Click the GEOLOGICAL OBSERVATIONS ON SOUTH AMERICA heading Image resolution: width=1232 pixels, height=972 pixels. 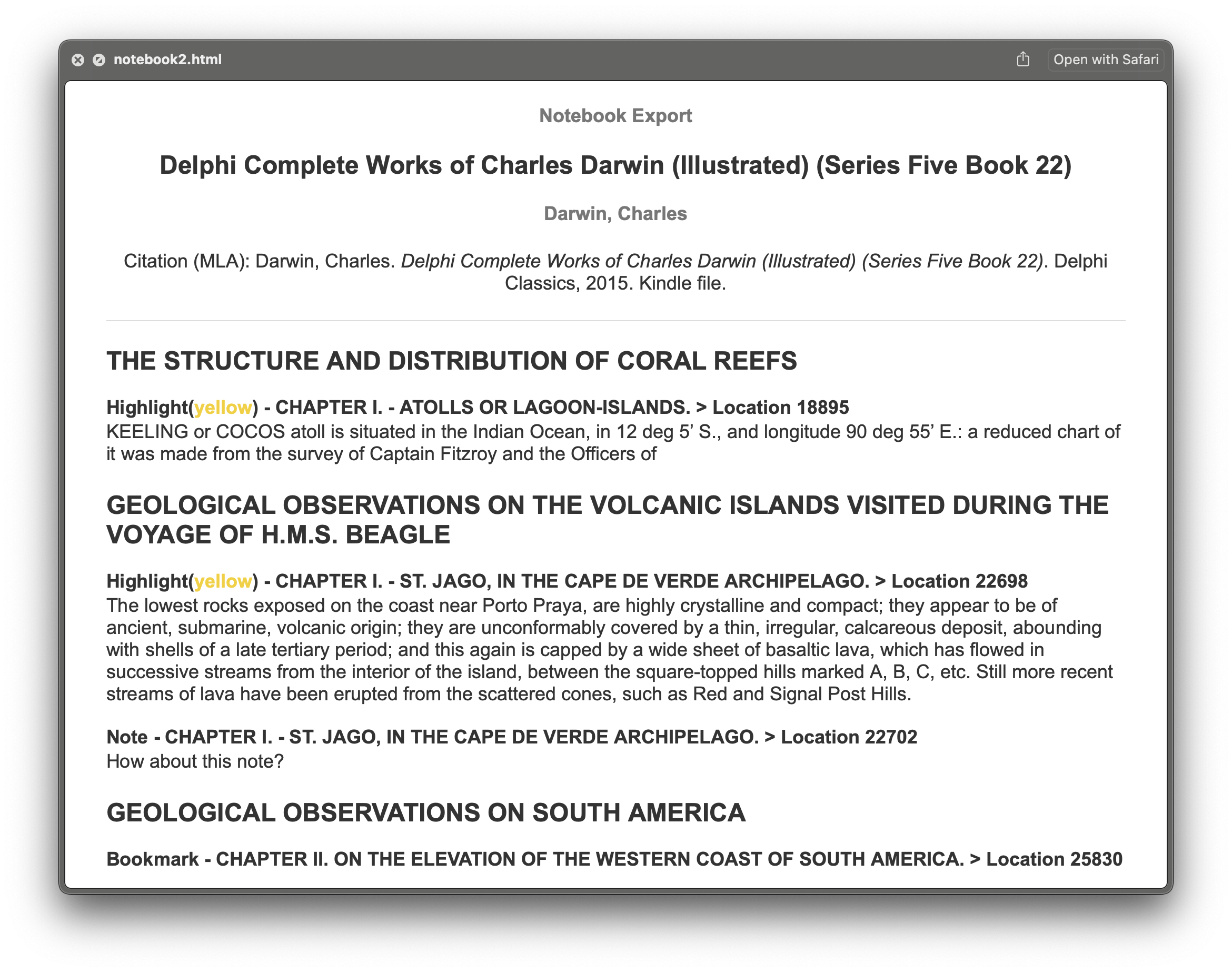pyautogui.click(x=425, y=812)
